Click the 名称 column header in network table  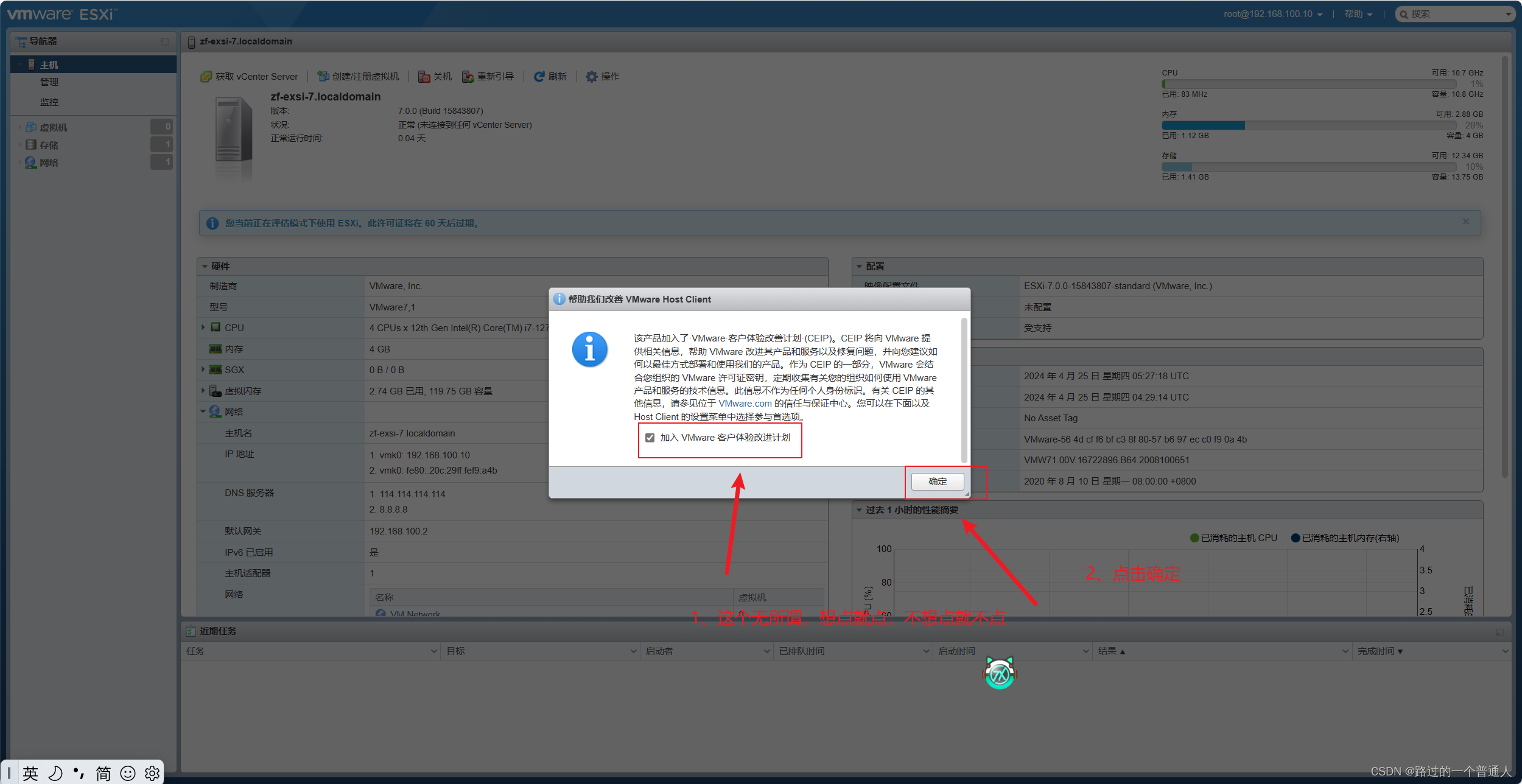(551, 598)
